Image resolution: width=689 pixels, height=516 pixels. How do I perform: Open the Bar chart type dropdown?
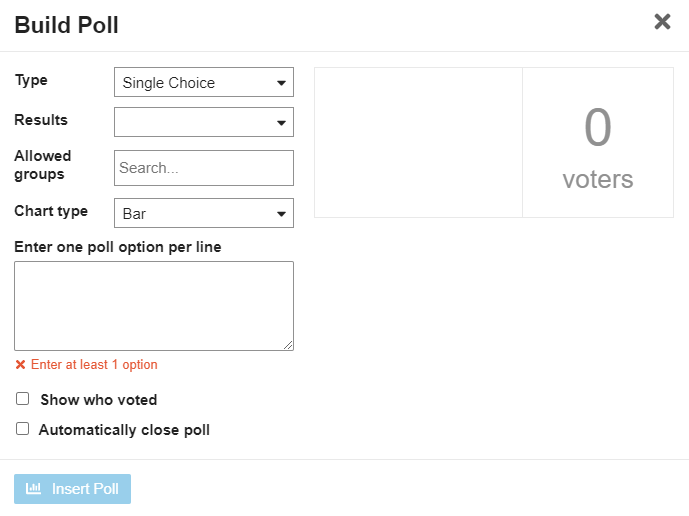(x=204, y=213)
